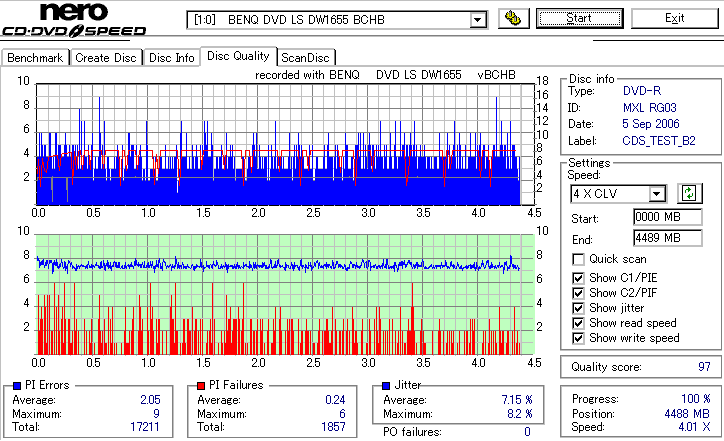Click the refresh speed list icon
The image size is (724, 441).
(x=689, y=193)
